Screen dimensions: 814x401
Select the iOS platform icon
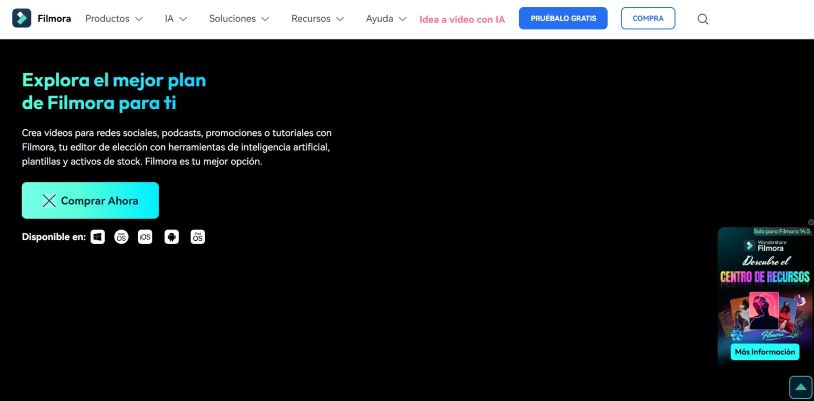[145, 237]
